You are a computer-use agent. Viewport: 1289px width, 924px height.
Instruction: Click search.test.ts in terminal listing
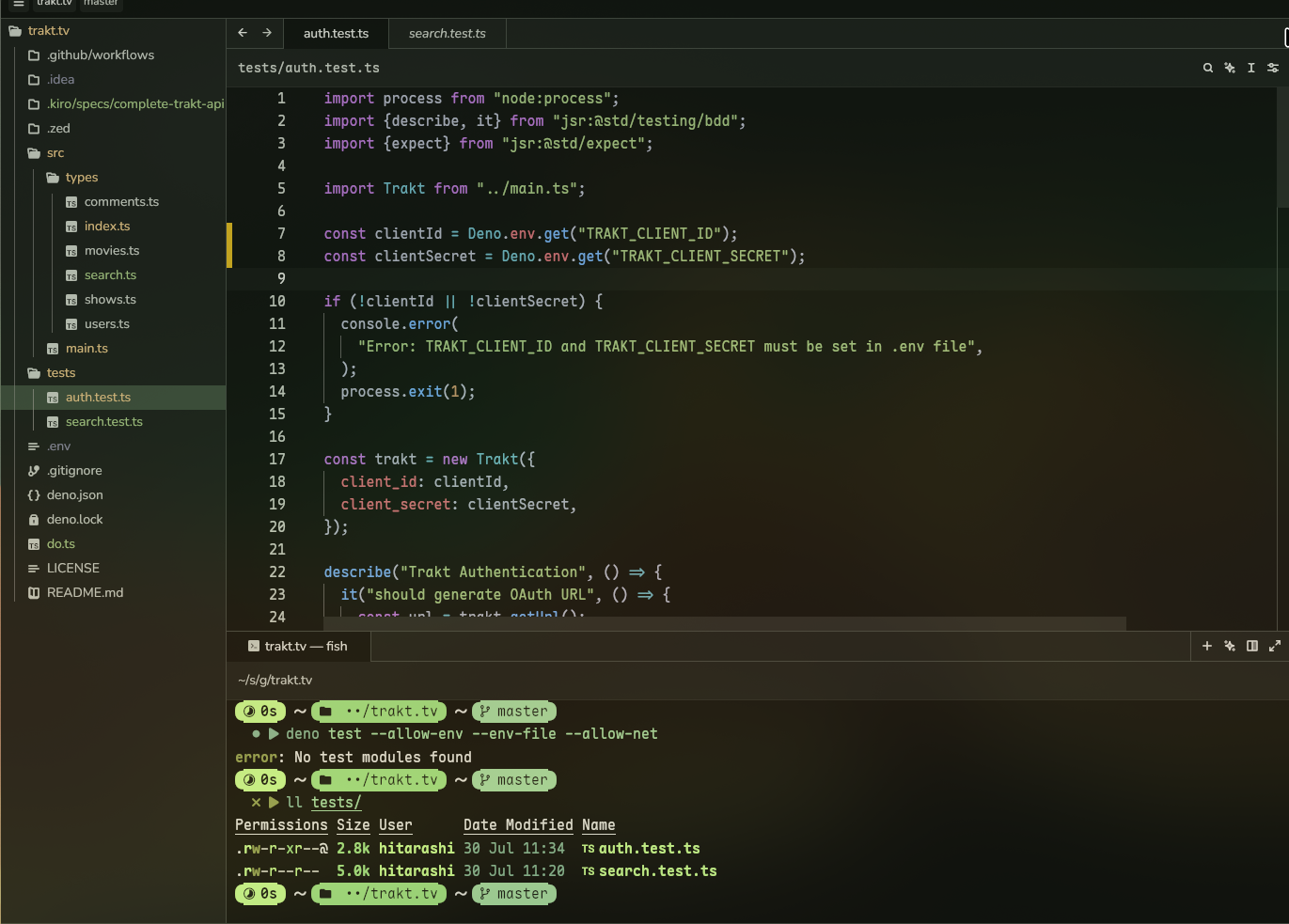(658, 871)
